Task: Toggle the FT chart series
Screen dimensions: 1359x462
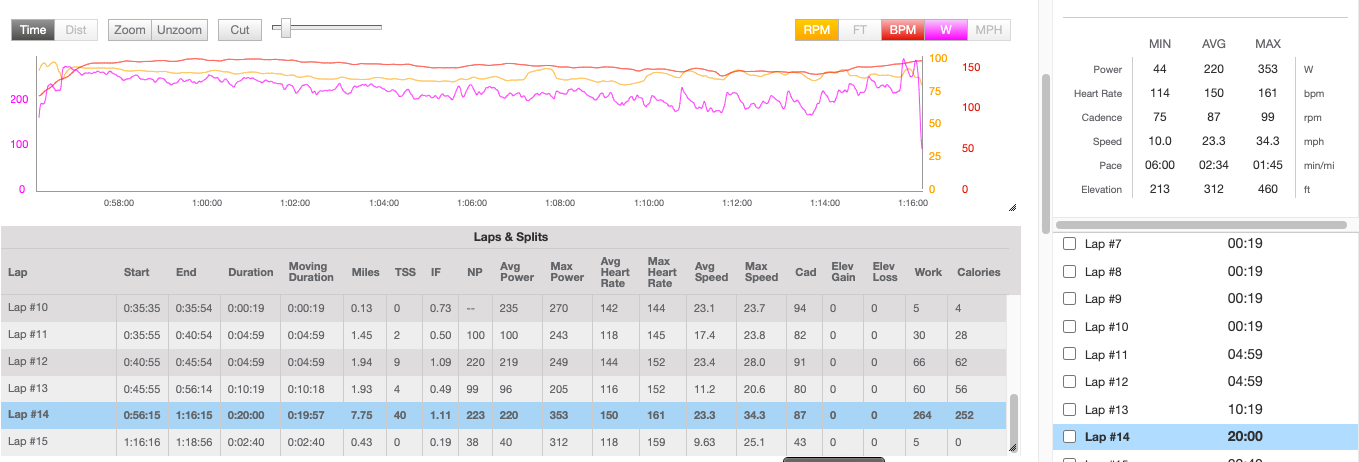Action: (x=859, y=30)
